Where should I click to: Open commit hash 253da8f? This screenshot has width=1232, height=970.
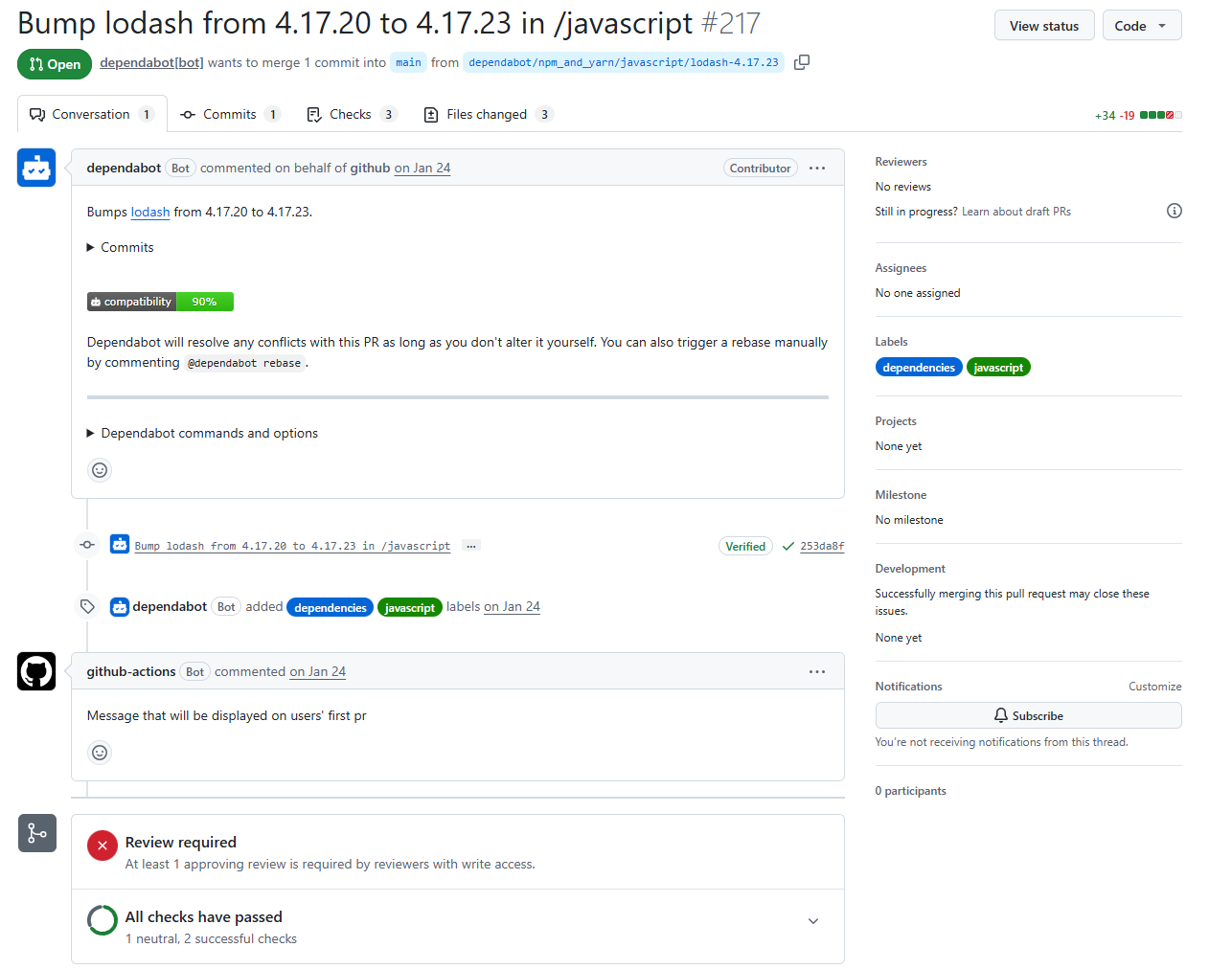(x=822, y=546)
